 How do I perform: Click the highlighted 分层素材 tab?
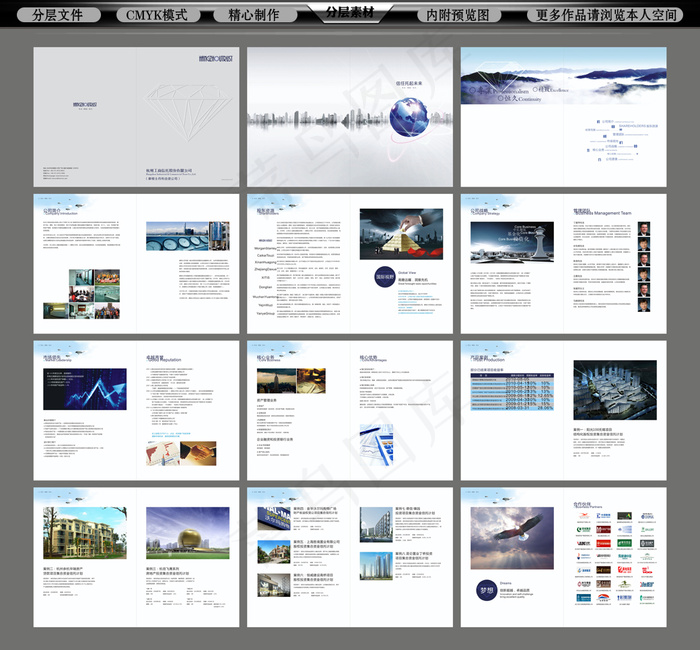click(350, 12)
